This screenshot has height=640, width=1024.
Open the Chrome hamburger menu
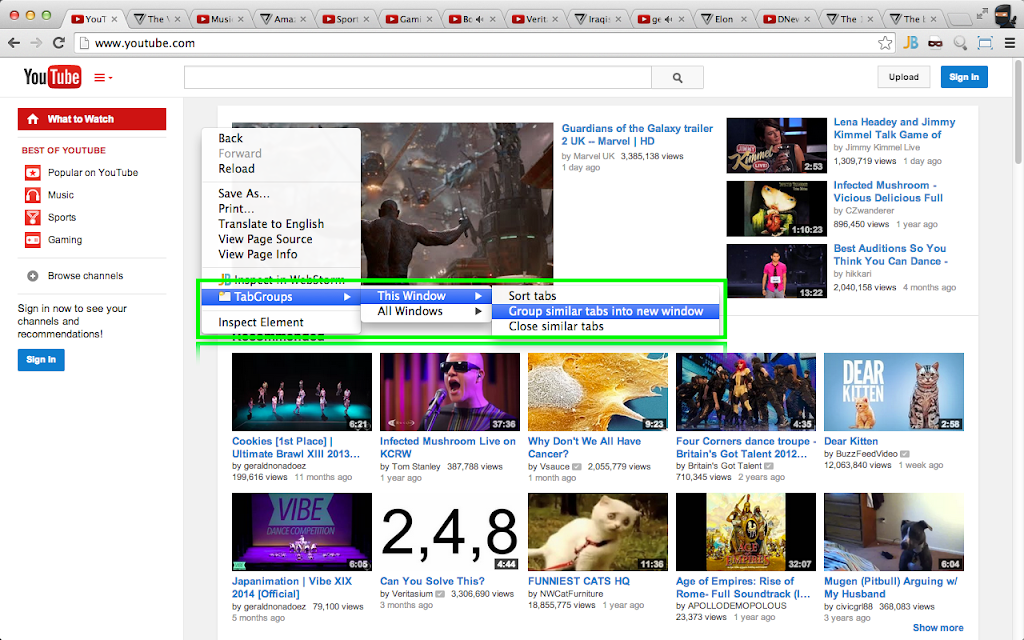tap(1010, 43)
